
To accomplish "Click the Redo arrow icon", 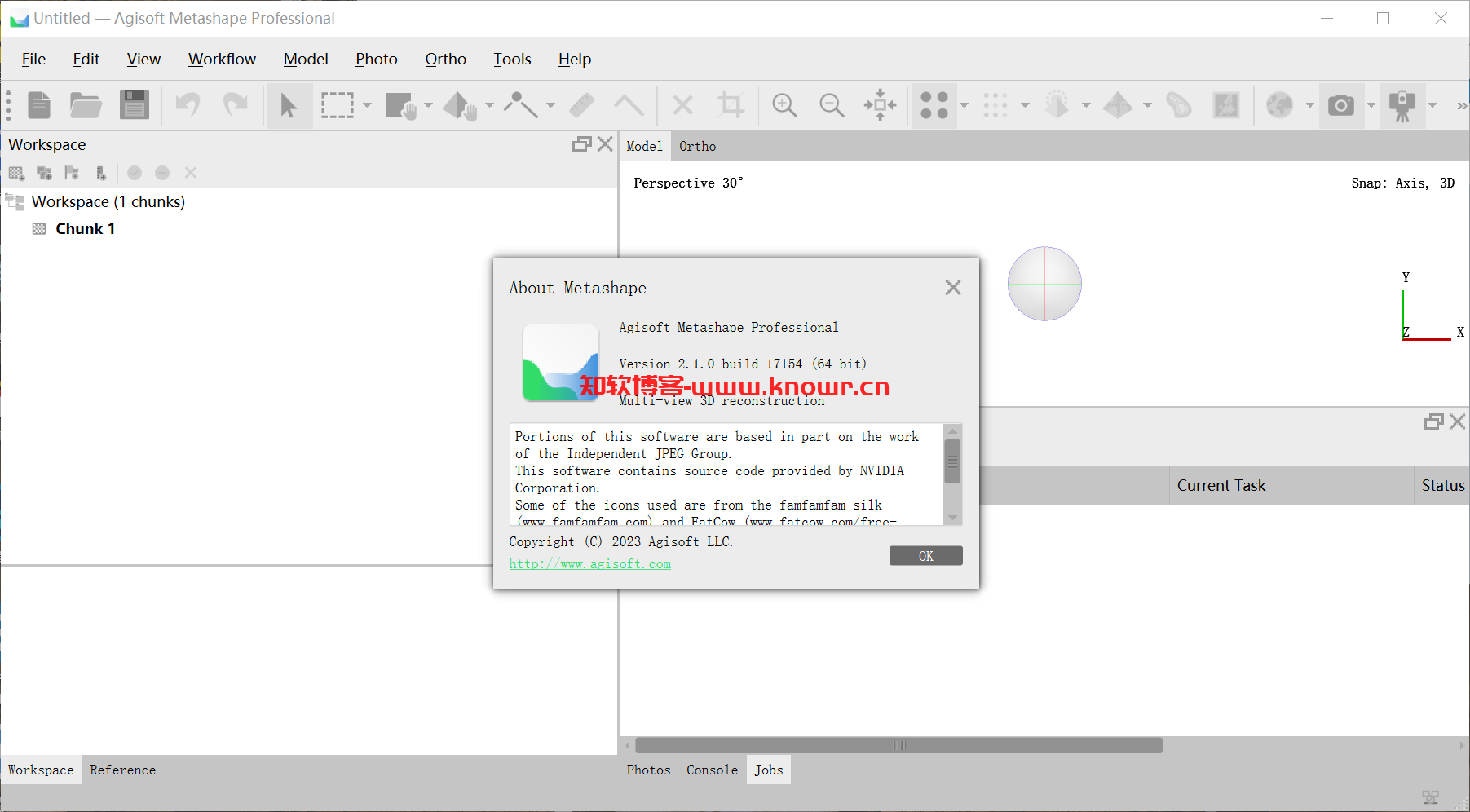I will (x=236, y=105).
